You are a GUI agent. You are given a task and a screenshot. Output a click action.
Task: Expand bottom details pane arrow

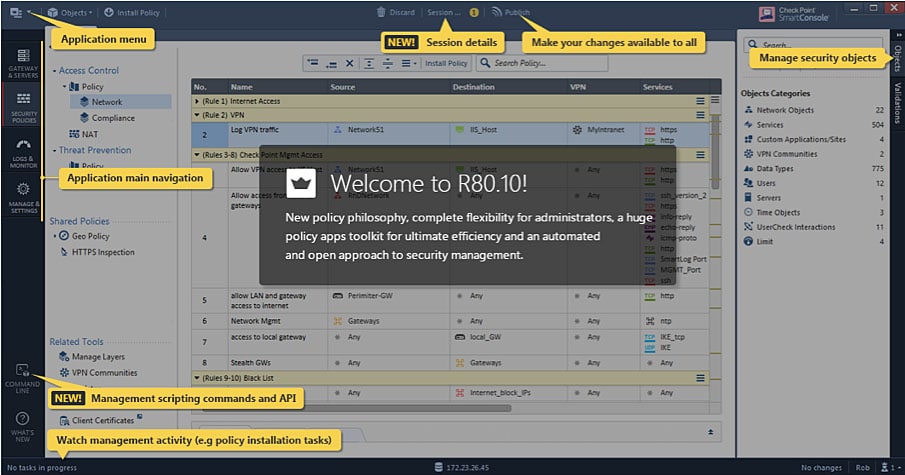710,432
